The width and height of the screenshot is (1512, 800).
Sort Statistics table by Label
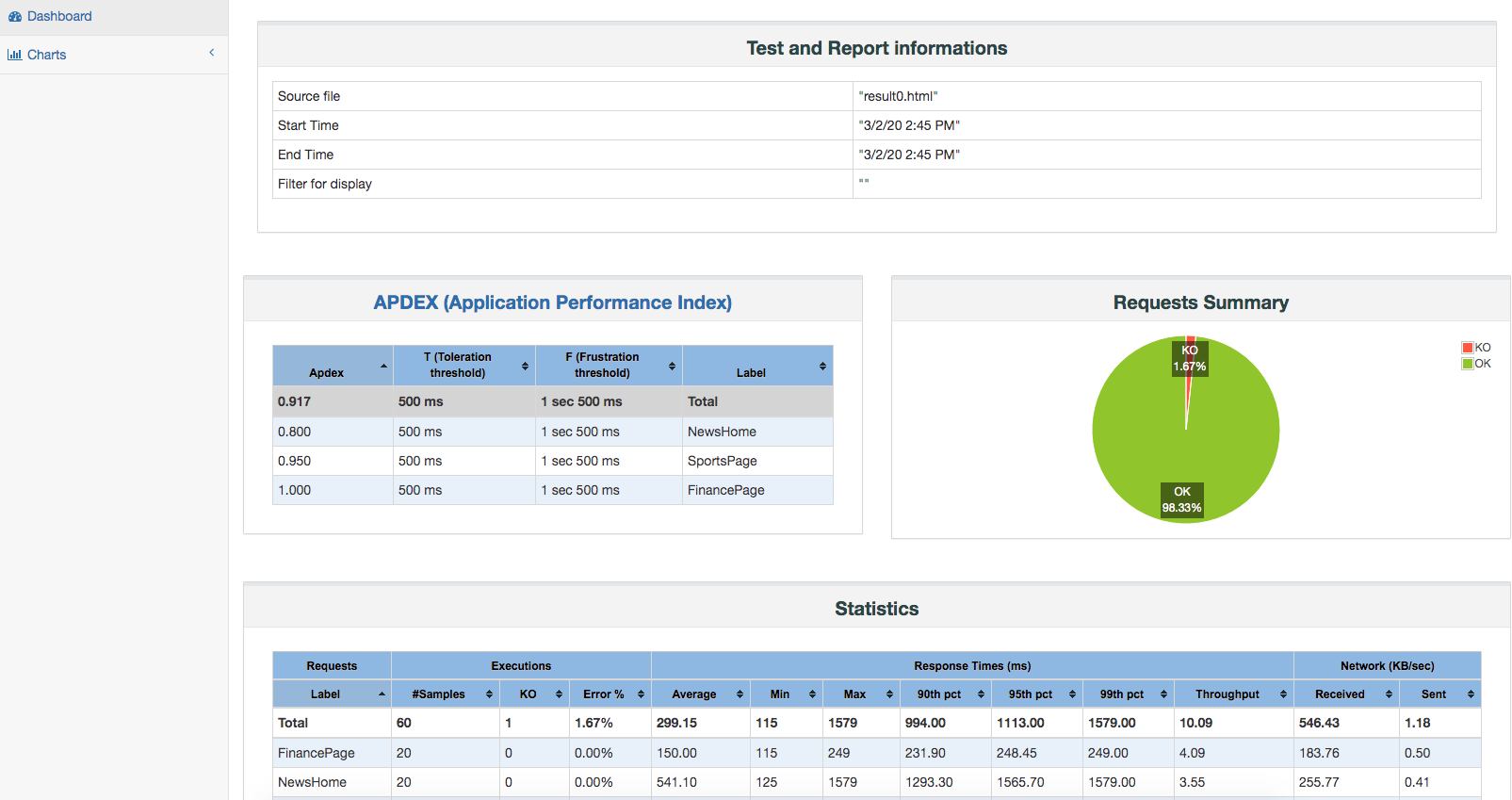click(332, 694)
